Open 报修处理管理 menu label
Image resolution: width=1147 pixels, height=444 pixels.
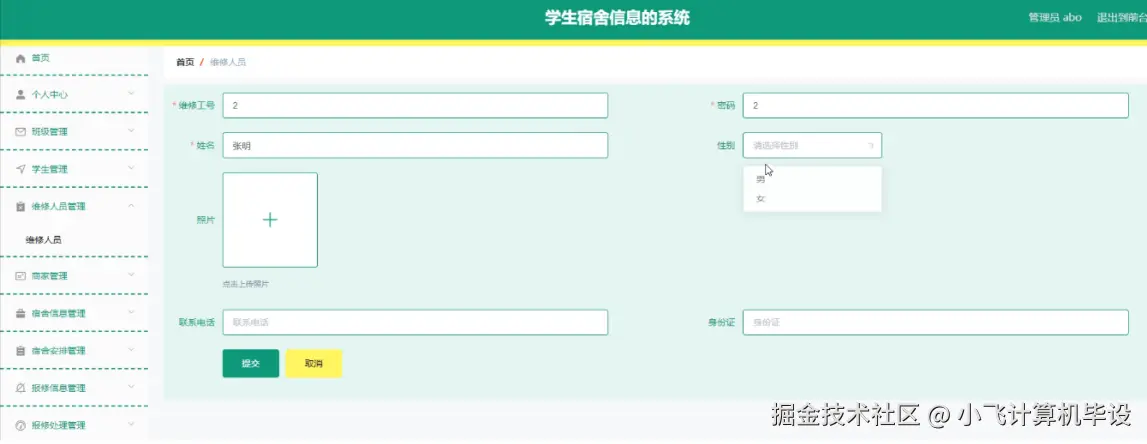[x=59, y=425]
